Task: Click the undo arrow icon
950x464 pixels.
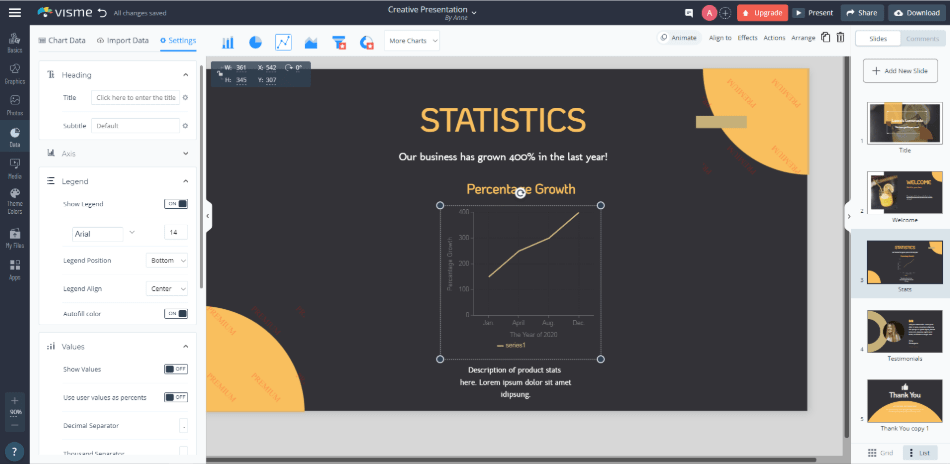Action: tap(102, 13)
